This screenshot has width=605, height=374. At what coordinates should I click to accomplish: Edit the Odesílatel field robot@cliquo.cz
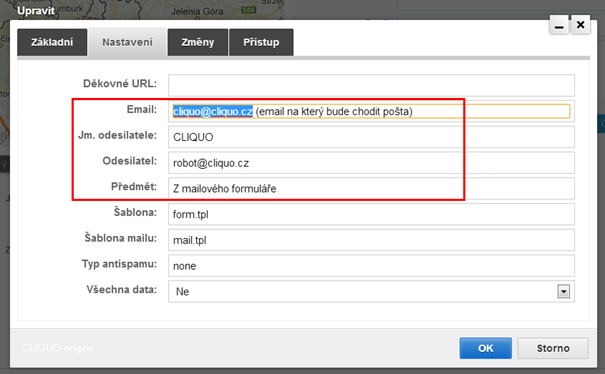pyautogui.click(x=371, y=163)
